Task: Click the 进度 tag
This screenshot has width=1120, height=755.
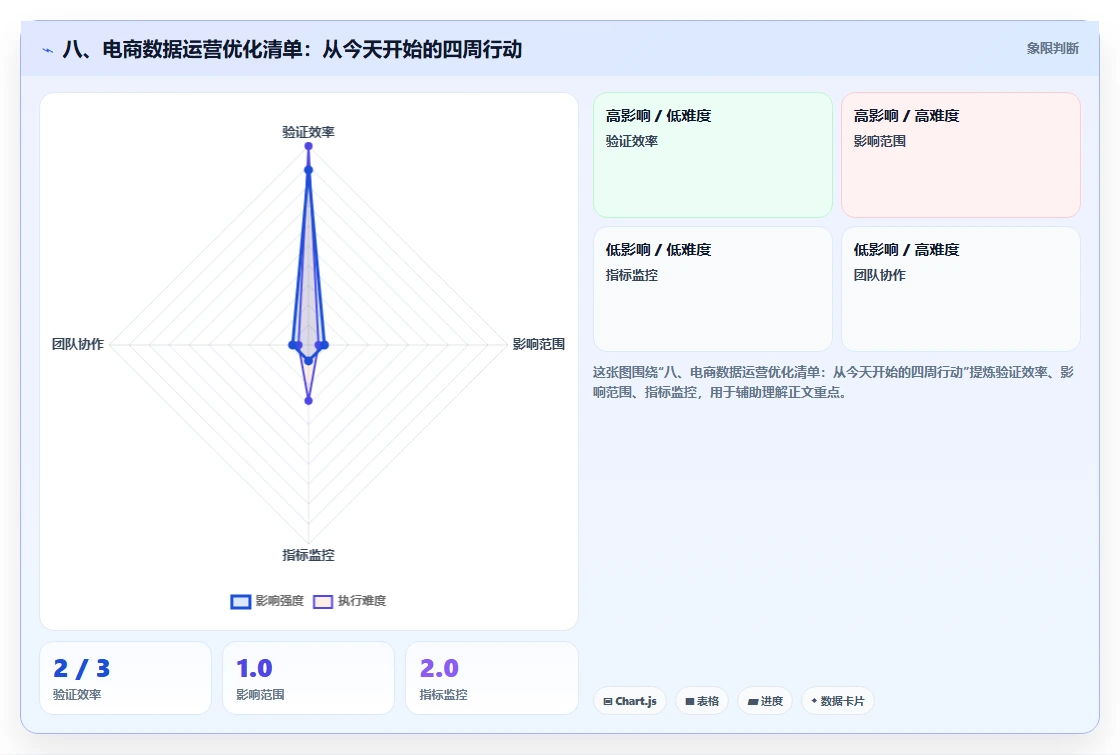Action: pos(765,701)
